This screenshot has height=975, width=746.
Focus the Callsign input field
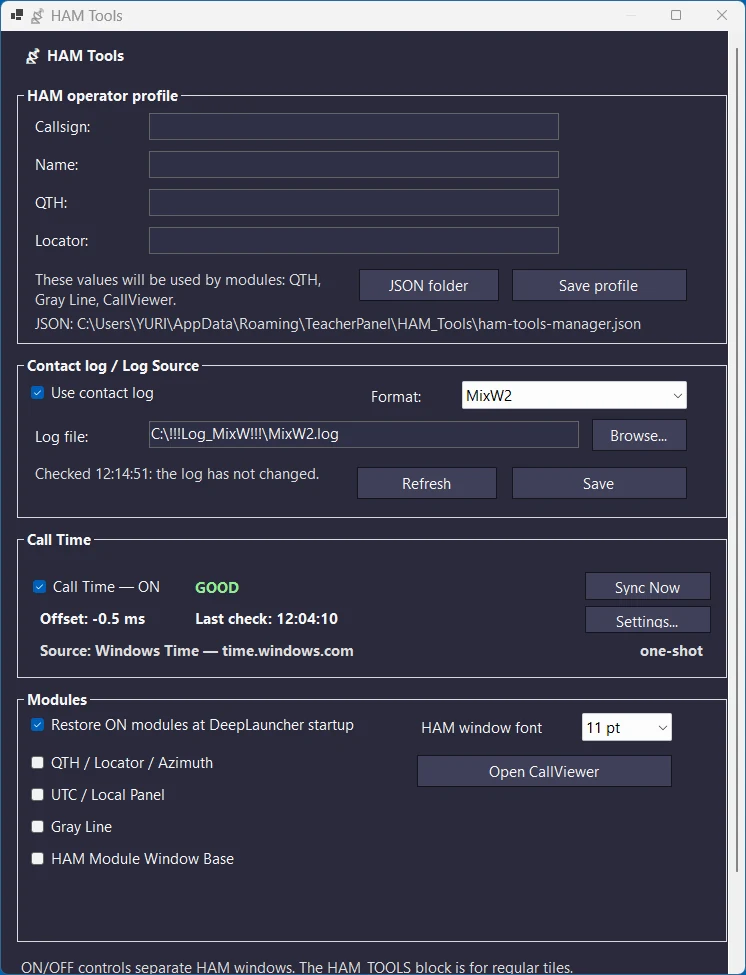pos(354,127)
